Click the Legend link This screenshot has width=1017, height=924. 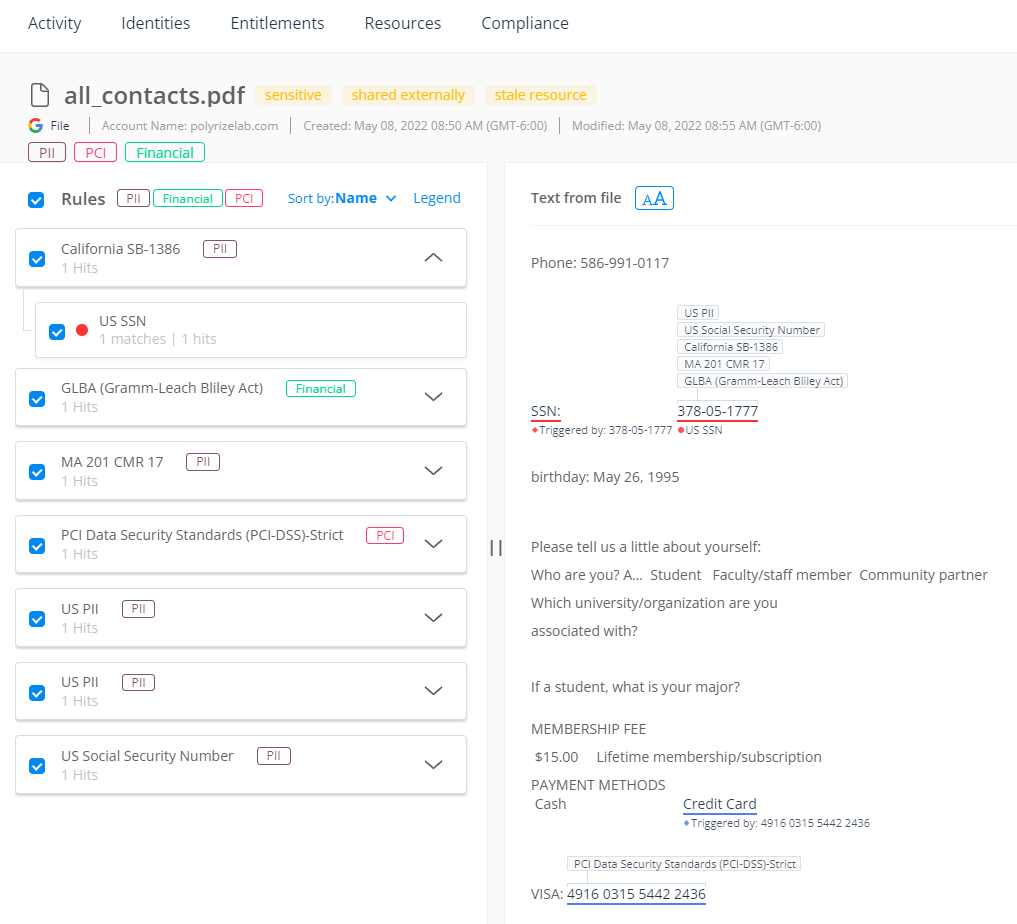click(437, 198)
